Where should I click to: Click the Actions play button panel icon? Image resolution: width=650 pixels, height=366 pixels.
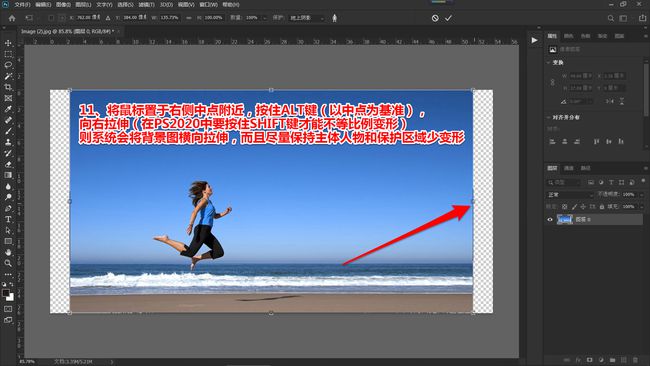534,40
